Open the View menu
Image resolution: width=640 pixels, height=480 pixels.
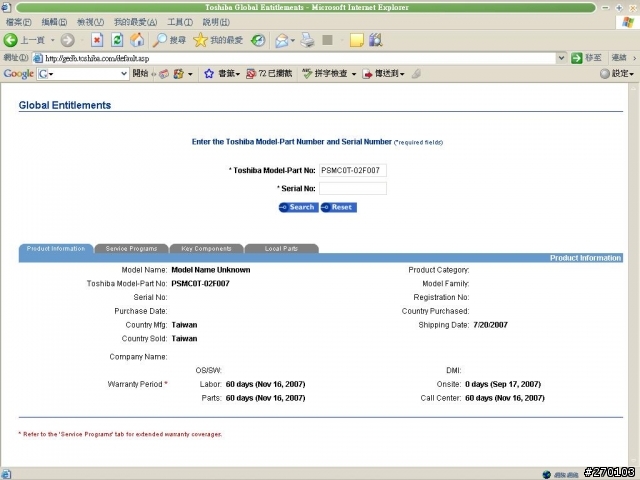(90, 22)
